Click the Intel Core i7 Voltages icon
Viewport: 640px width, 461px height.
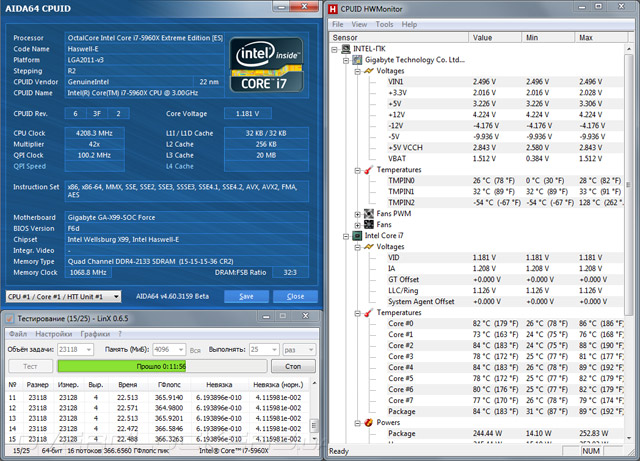pos(369,247)
